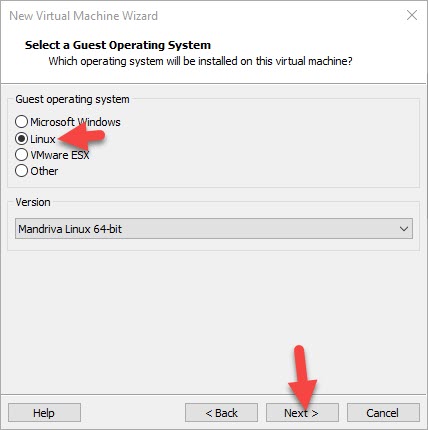428x430 pixels.
Task: Expand the Version dropdown chevron arrow
Action: coord(404,229)
